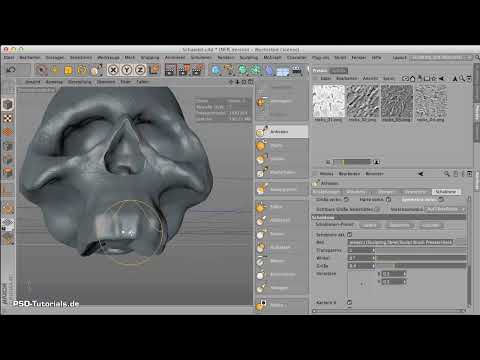
Task: Click the Winkel slider
Action: tap(421, 258)
